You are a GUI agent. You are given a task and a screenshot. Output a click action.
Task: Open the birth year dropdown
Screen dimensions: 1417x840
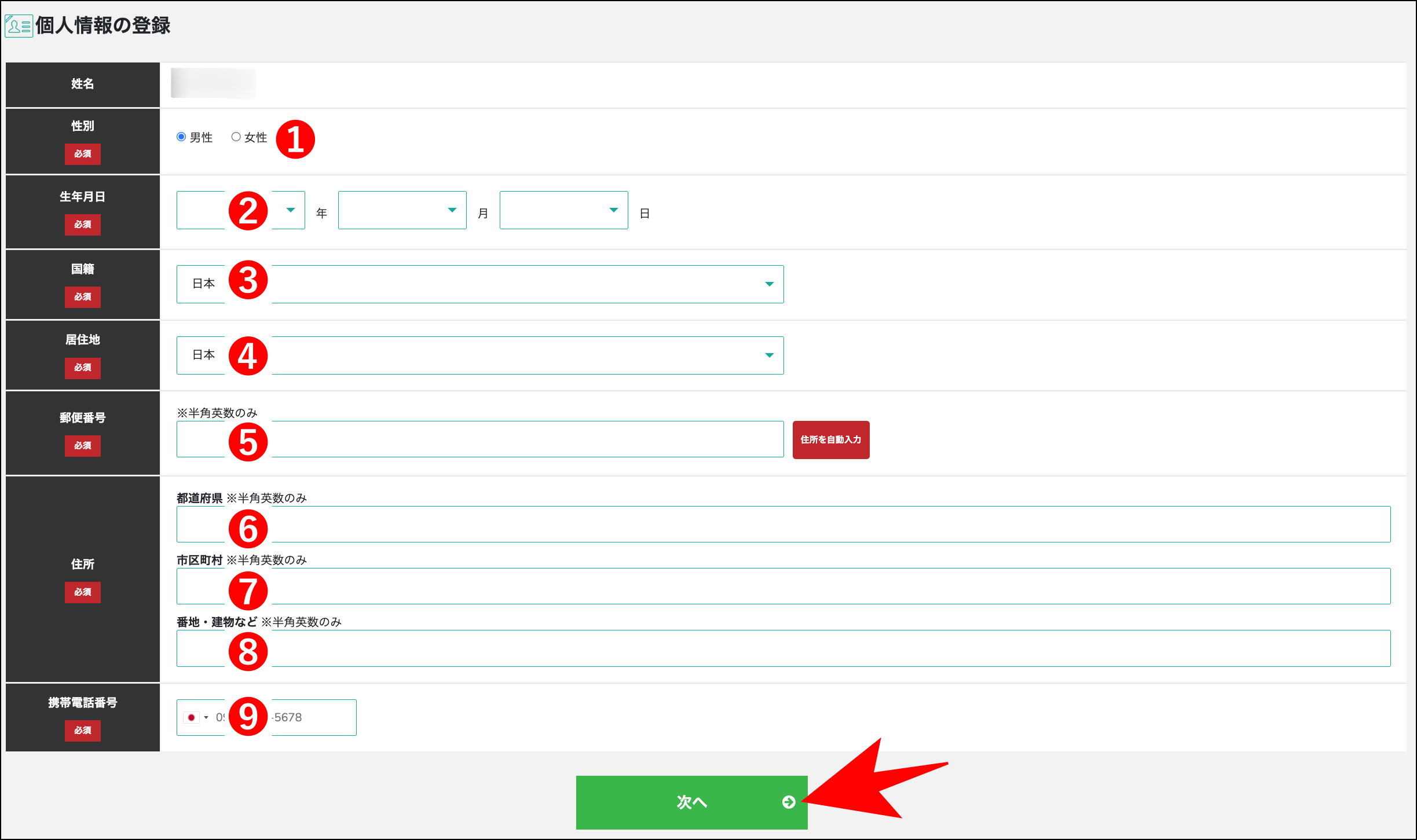[x=290, y=211]
